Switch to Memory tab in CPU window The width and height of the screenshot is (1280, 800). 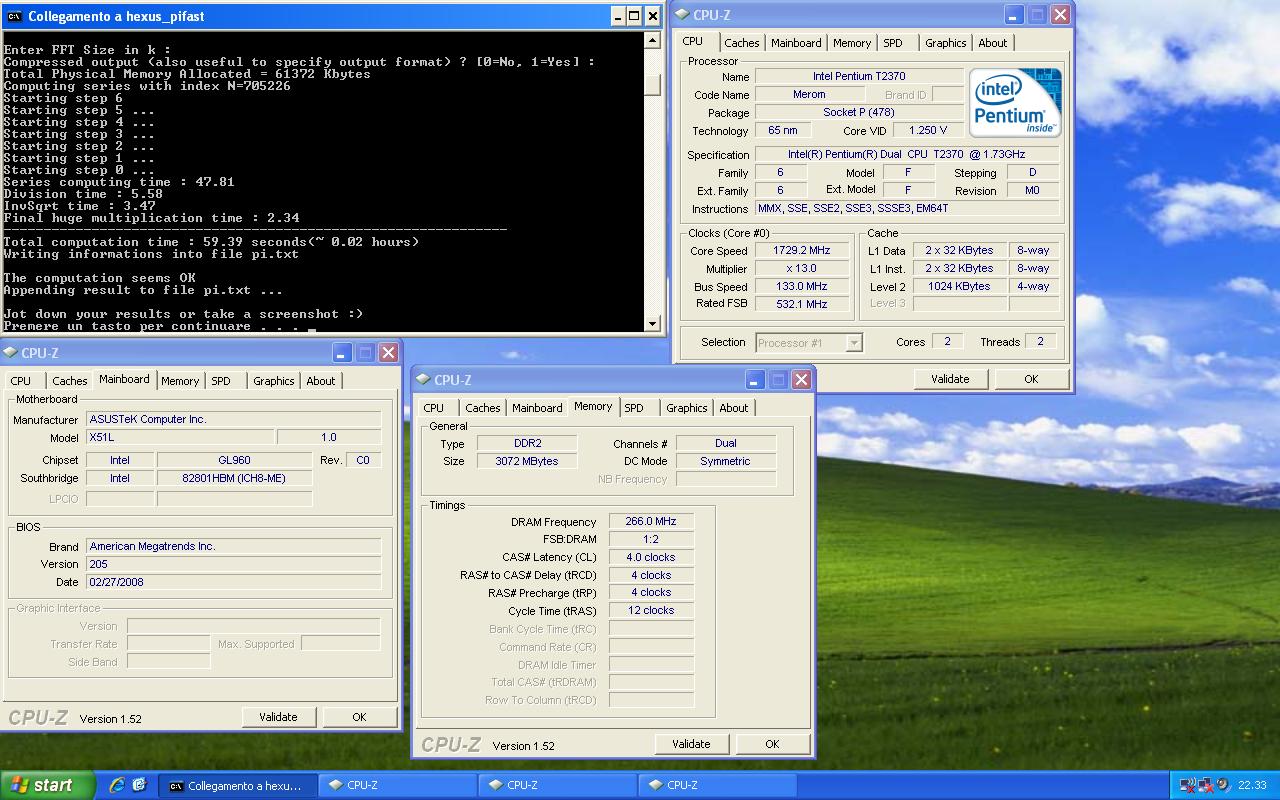click(852, 43)
